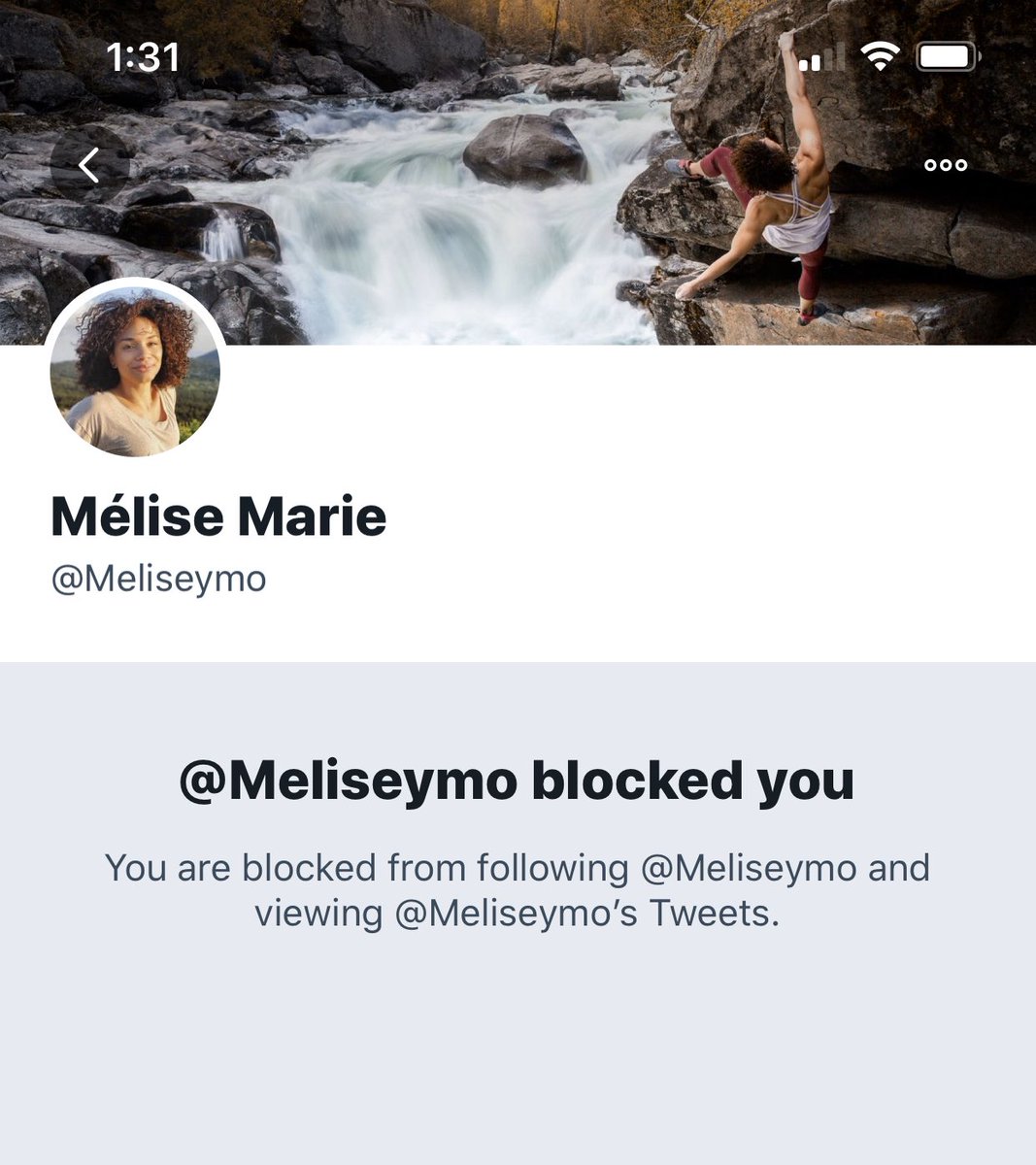Tap the Wi-Fi status icon
Screen dimensions: 1036x1165
[x=880, y=58]
